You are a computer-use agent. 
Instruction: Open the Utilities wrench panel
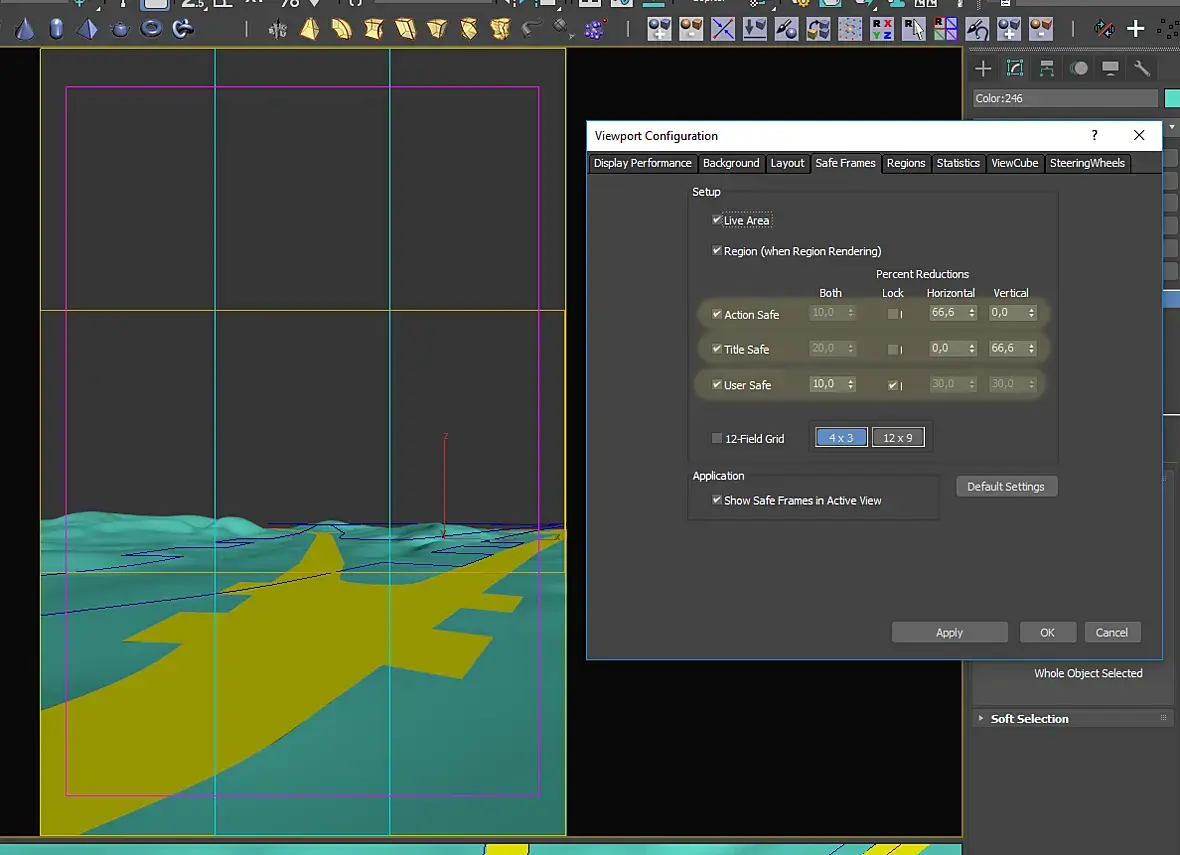(x=1142, y=69)
